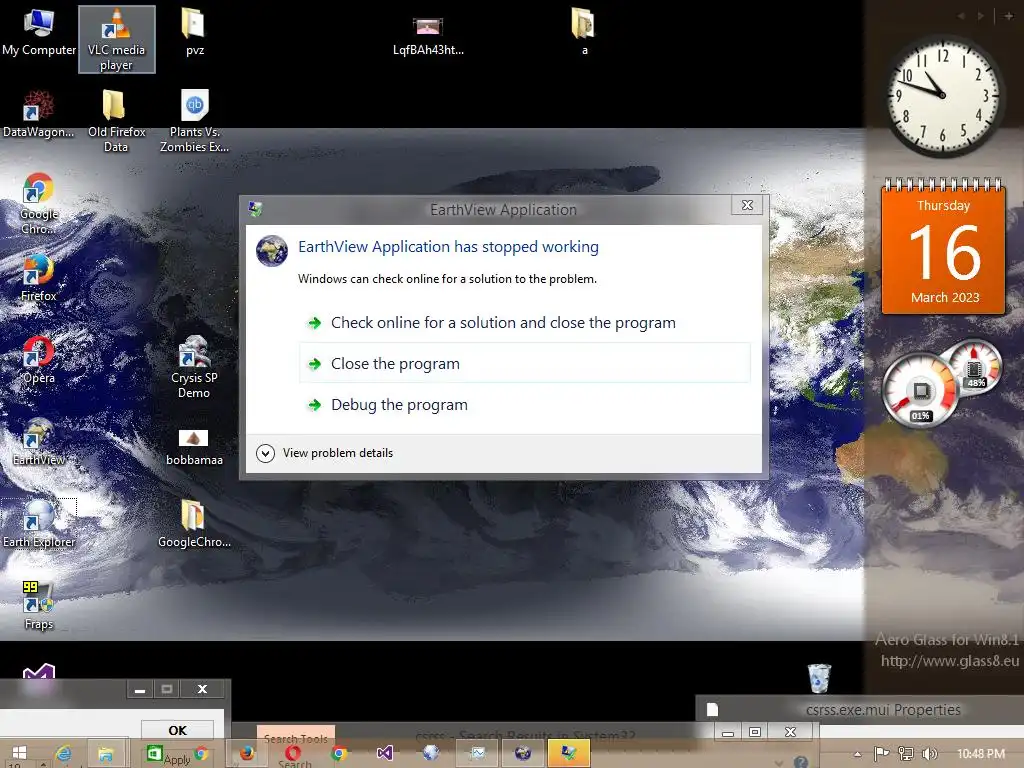This screenshot has width=1024, height=768.
Task: Select the Google Chrome desktop shortcut
Action: [x=38, y=202]
